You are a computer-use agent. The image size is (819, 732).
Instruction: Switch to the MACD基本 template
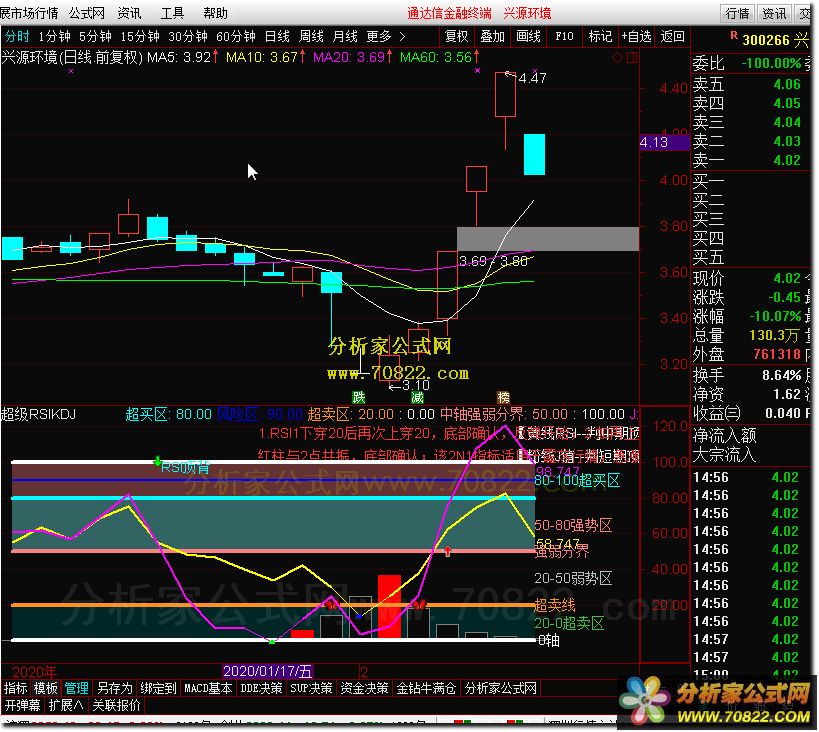coord(208,688)
